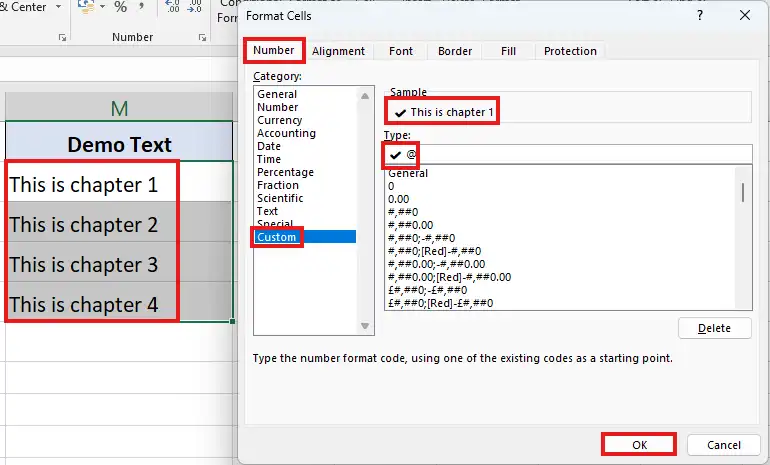Switch to the Font tab

click(401, 51)
